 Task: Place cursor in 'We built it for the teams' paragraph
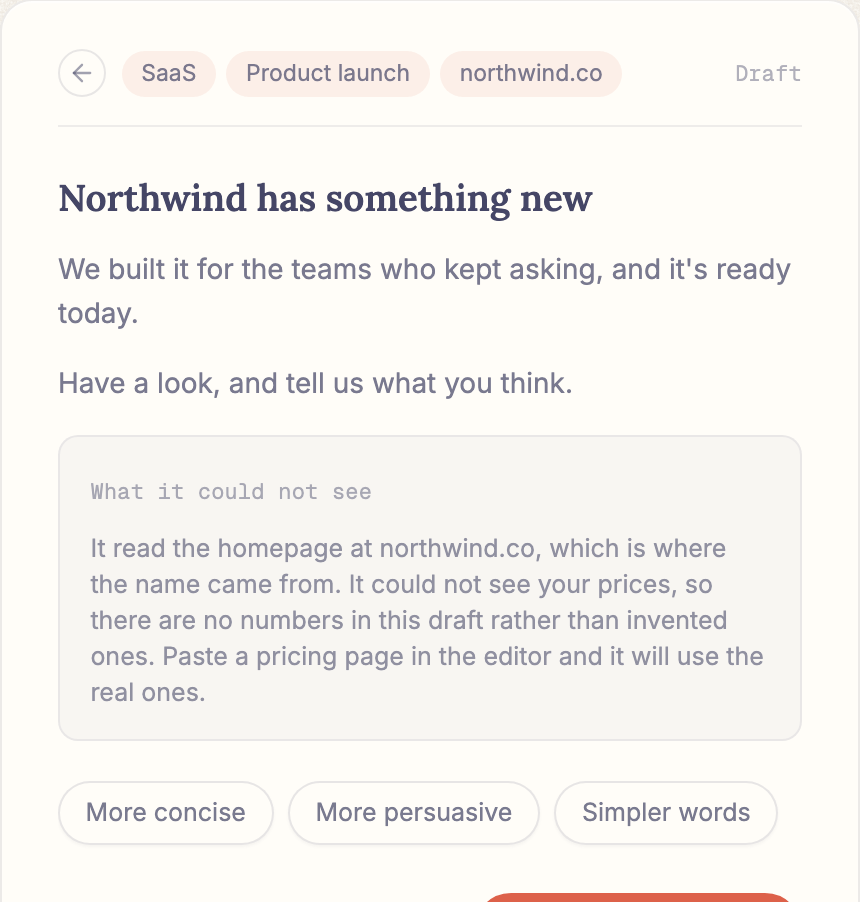pyautogui.click(x=425, y=291)
